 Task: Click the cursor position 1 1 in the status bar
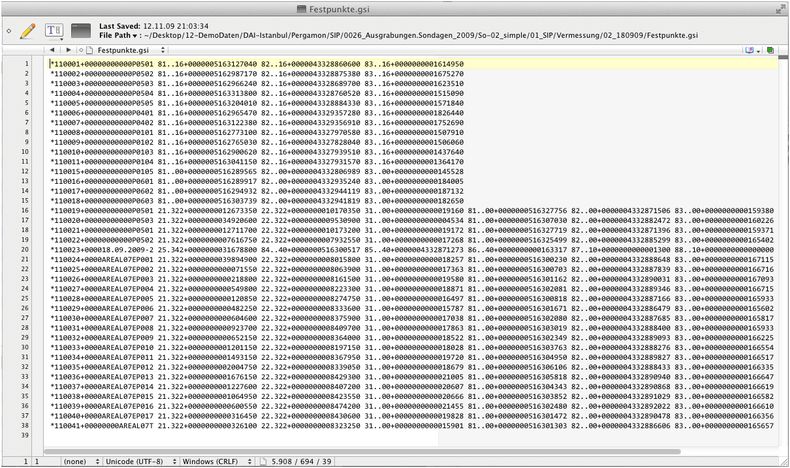(31, 461)
